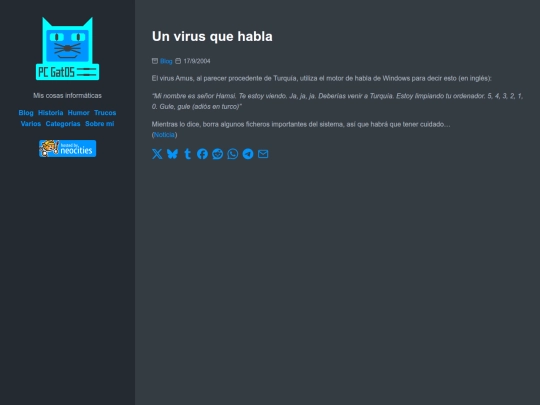Share the post via WhatsApp
The width and height of the screenshot is (540, 405).
pyautogui.click(x=233, y=154)
